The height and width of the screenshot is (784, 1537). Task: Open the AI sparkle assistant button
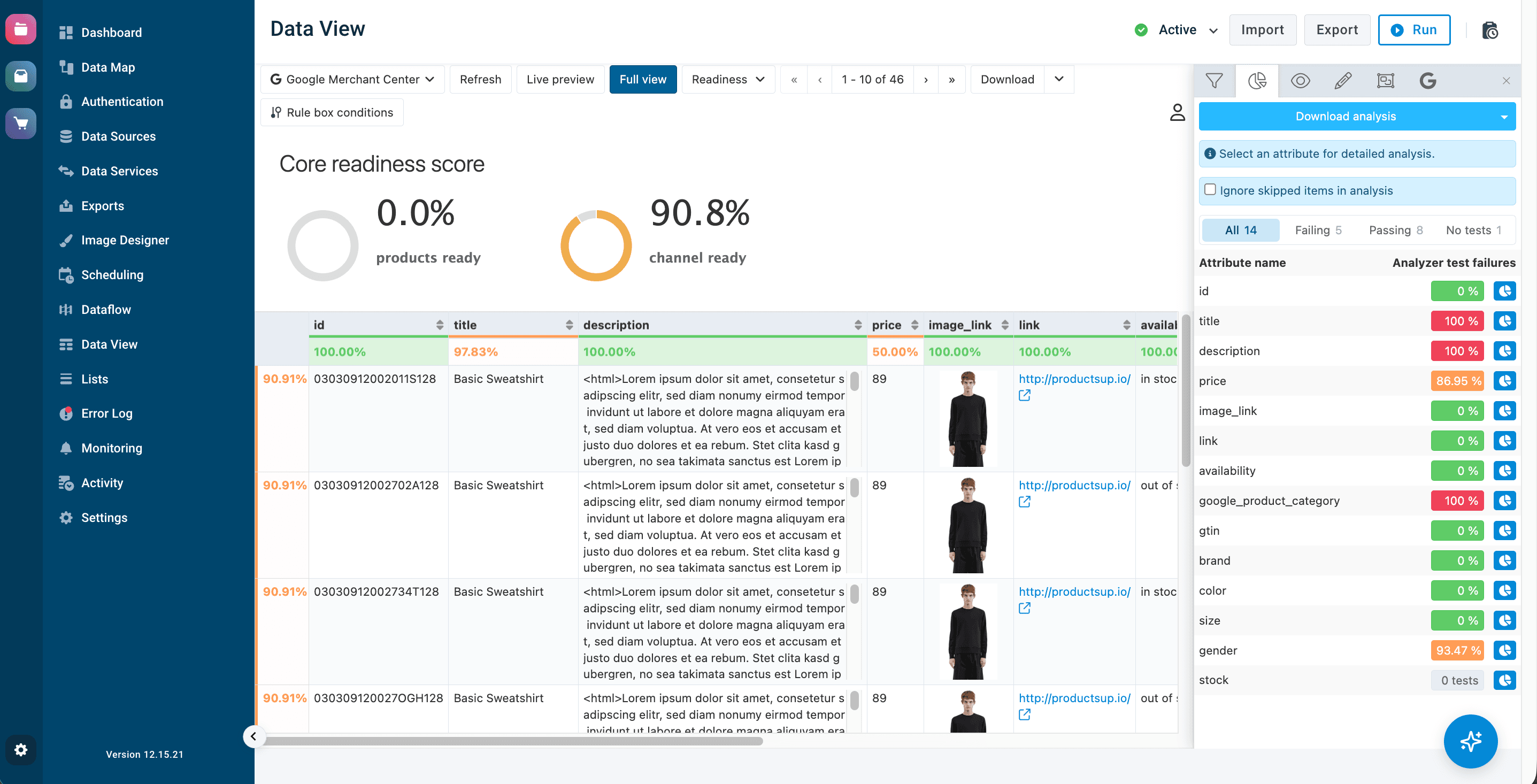1470,741
